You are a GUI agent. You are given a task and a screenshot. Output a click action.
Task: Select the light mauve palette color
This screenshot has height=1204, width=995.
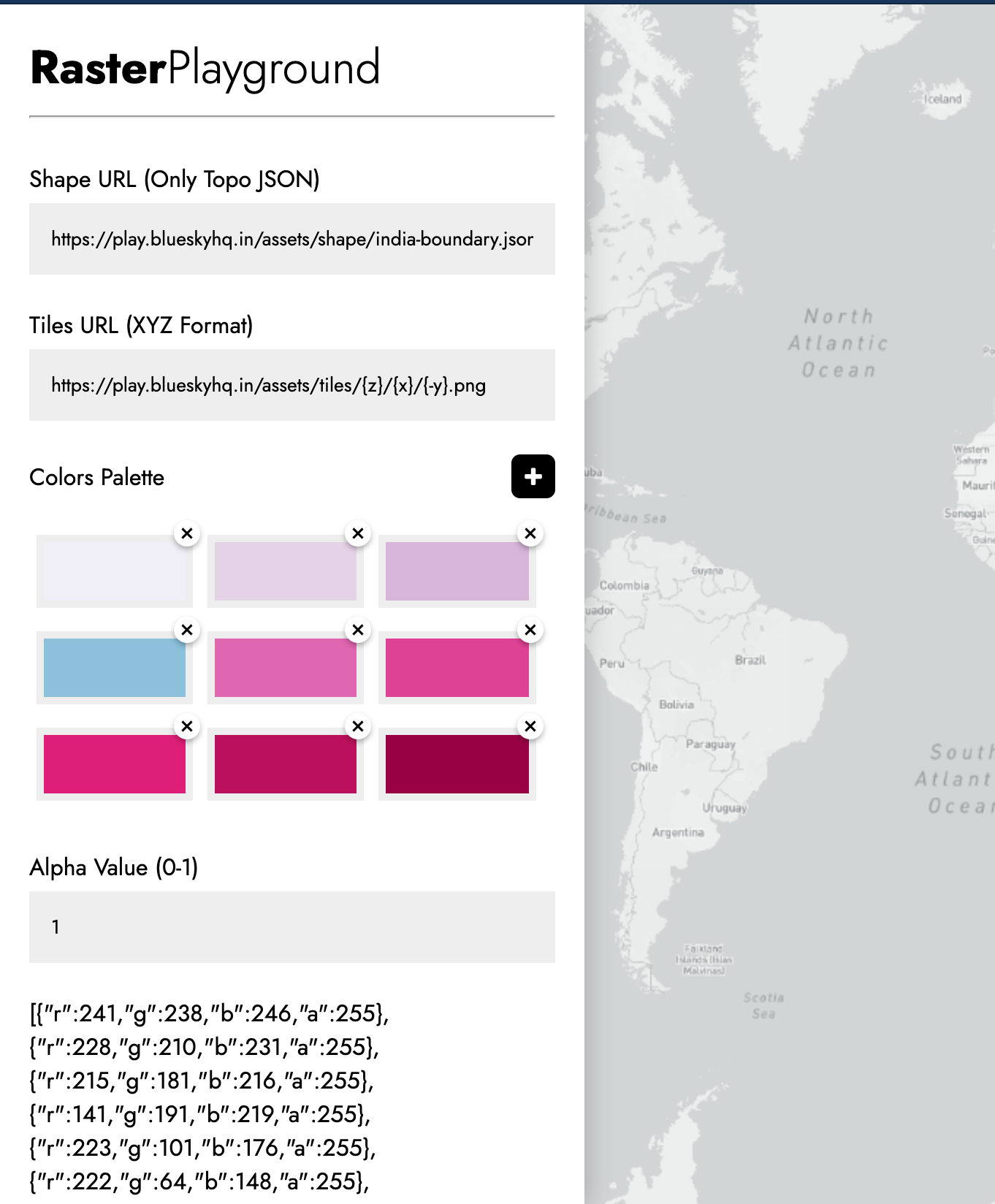(457, 571)
